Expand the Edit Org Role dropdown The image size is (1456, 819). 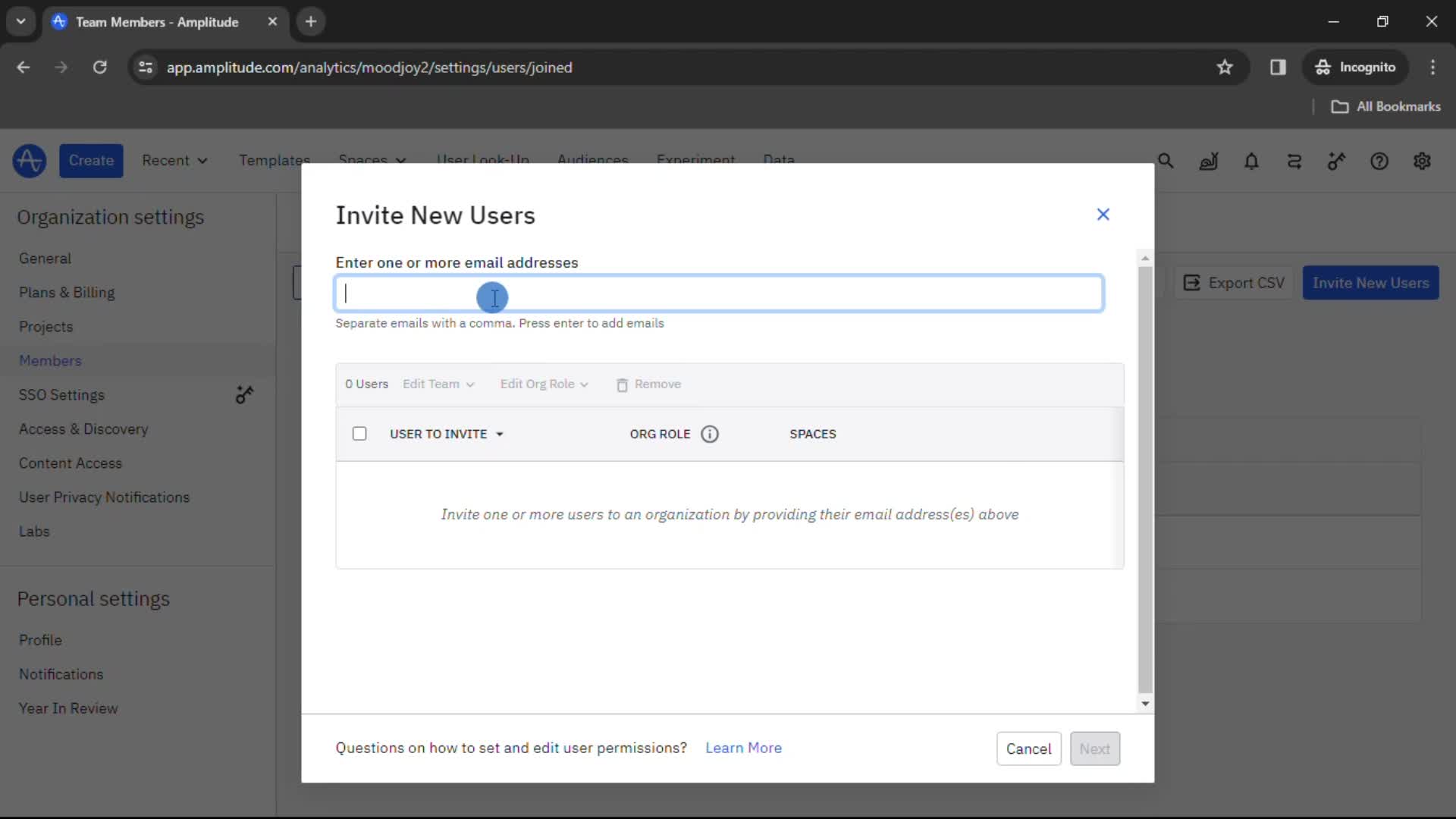click(x=544, y=383)
